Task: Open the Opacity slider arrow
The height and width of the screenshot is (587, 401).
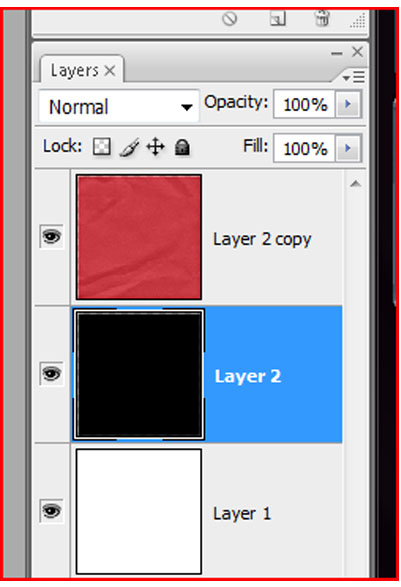Action: point(348,104)
